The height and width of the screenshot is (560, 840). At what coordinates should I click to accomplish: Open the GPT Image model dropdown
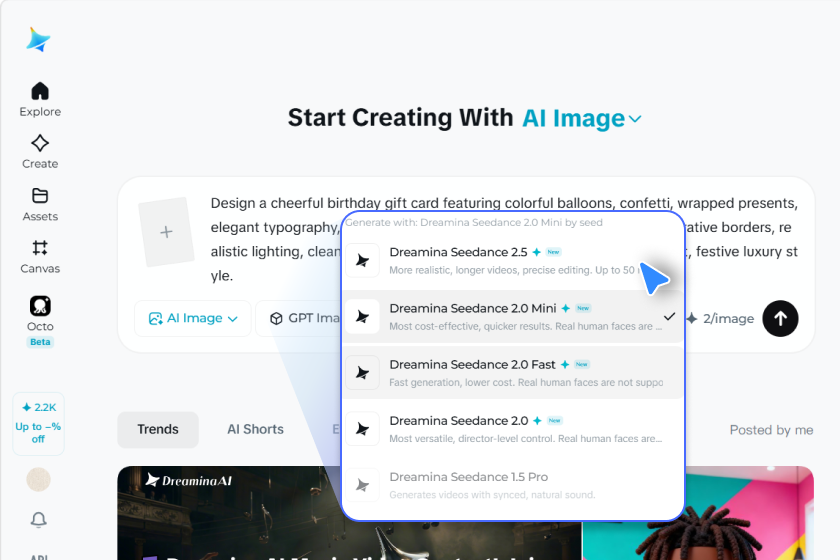click(x=298, y=318)
